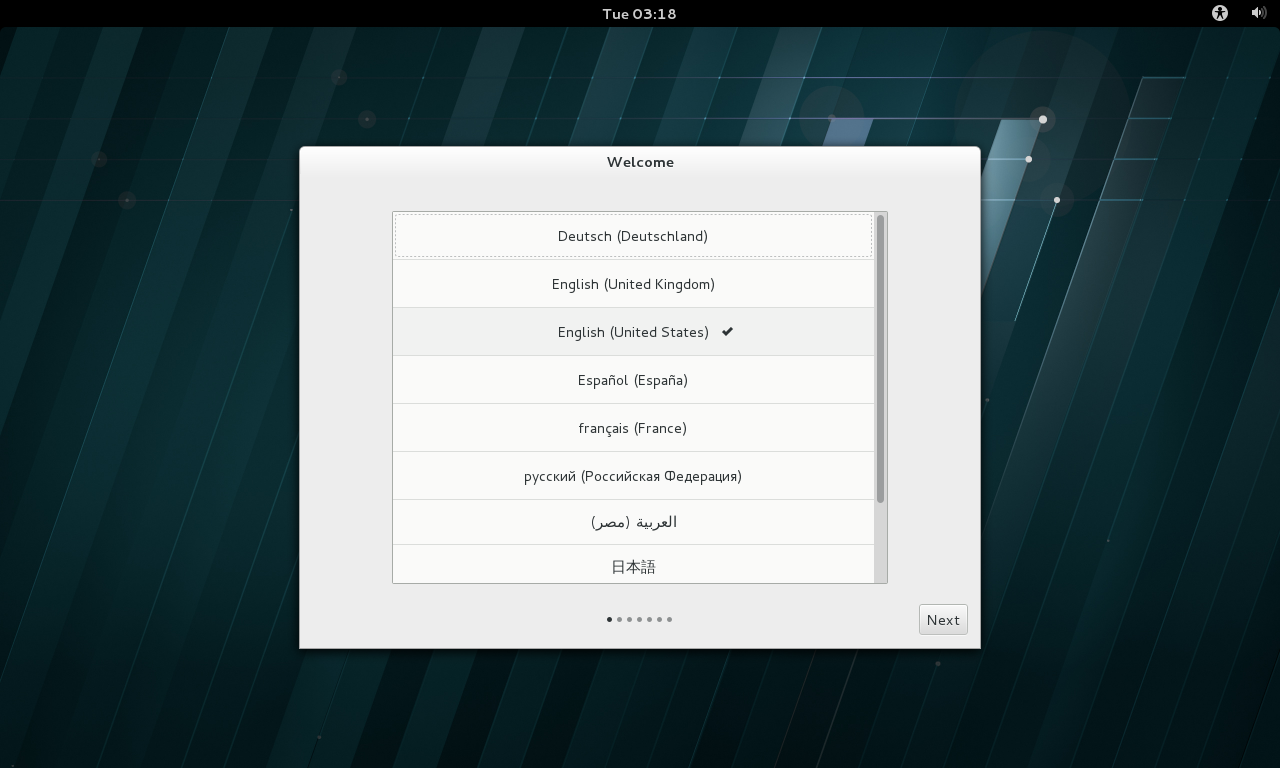
Task: Click the language list scrollbar thumb
Action: click(880, 358)
